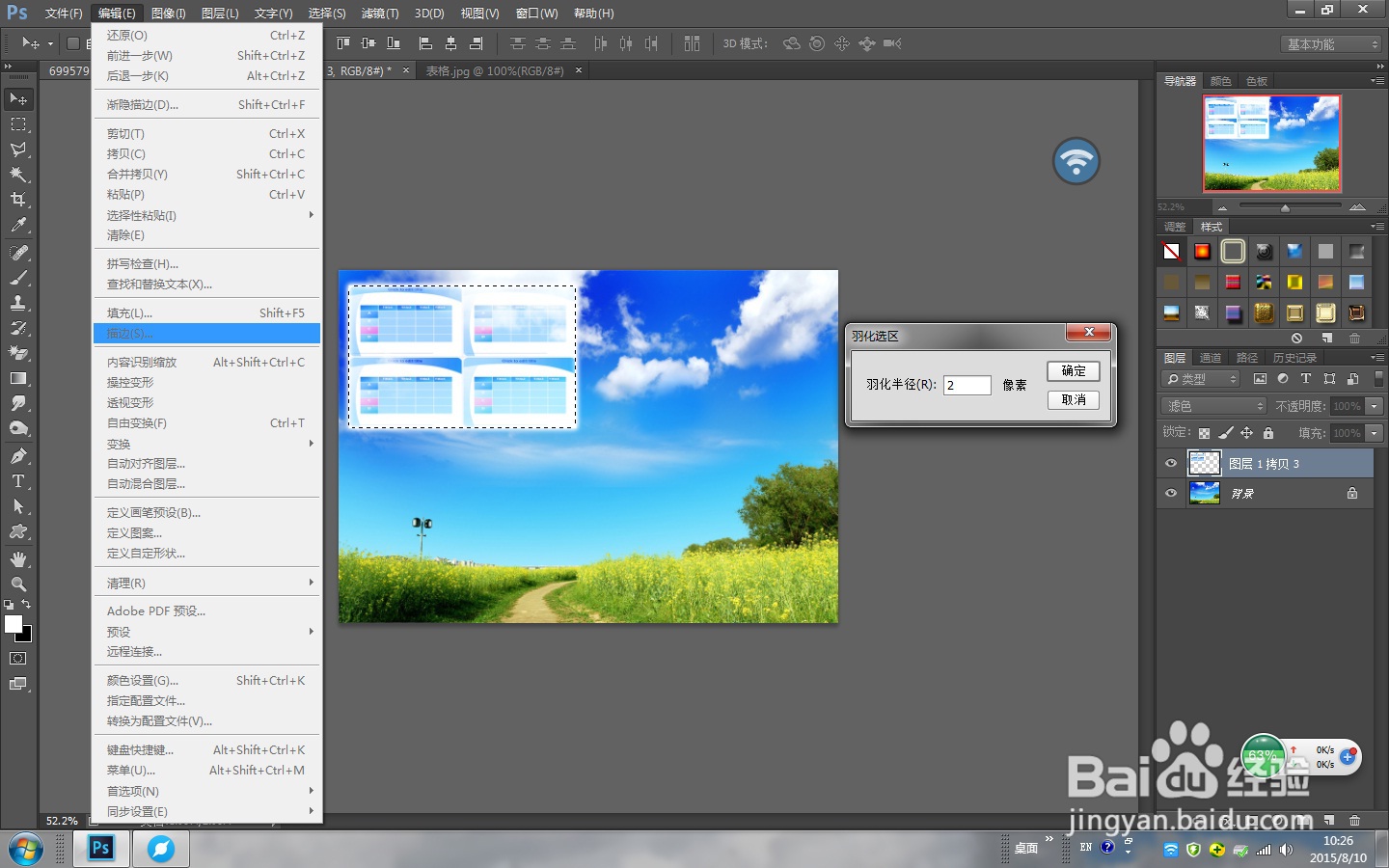Click the foreground white color swatch
This screenshot has height=868, width=1389.
click(x=14, y=624)
